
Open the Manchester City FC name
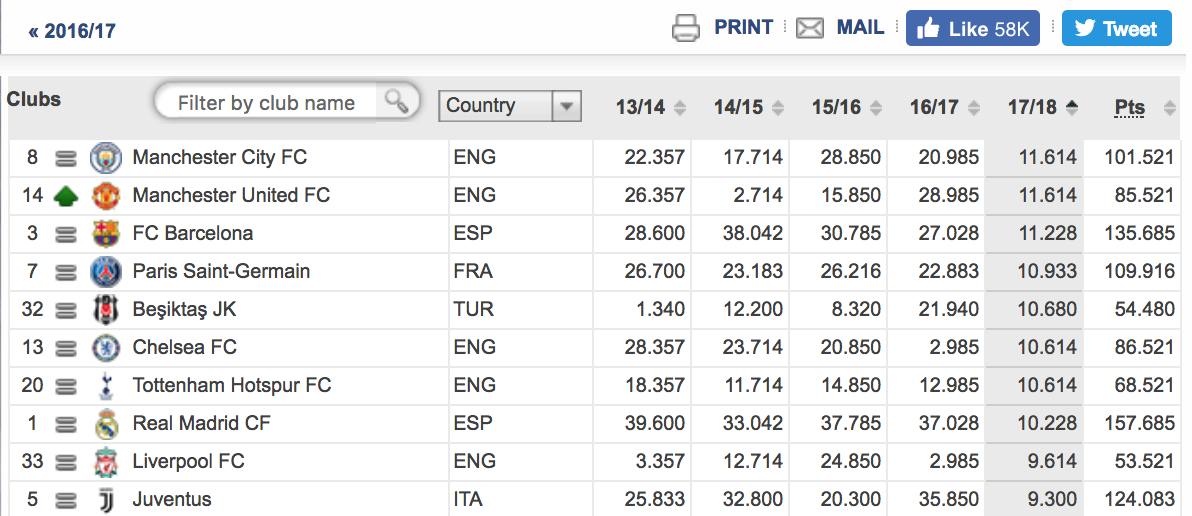220,157
